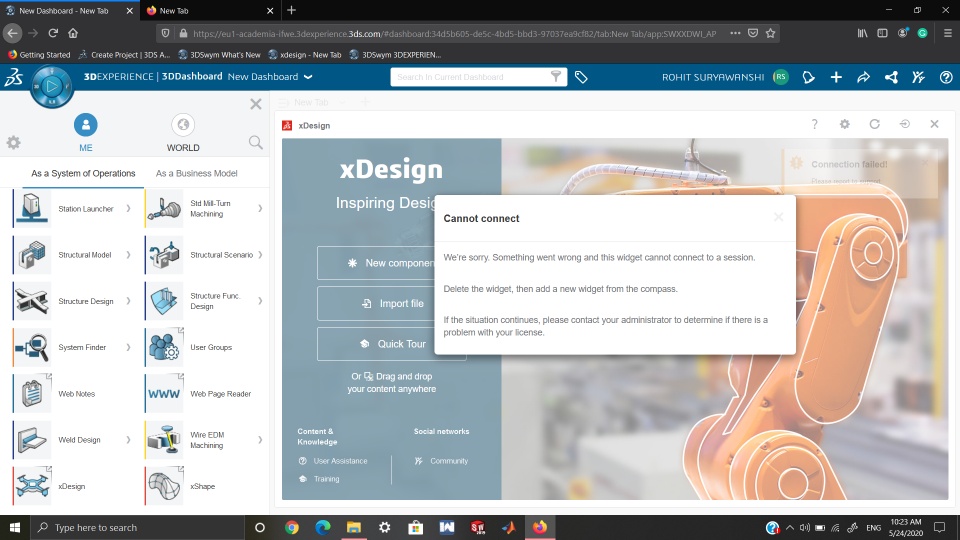Click the tag icon beside search bar
The height and width of the screenshot is (540, 960).
(x=581, y=77)
